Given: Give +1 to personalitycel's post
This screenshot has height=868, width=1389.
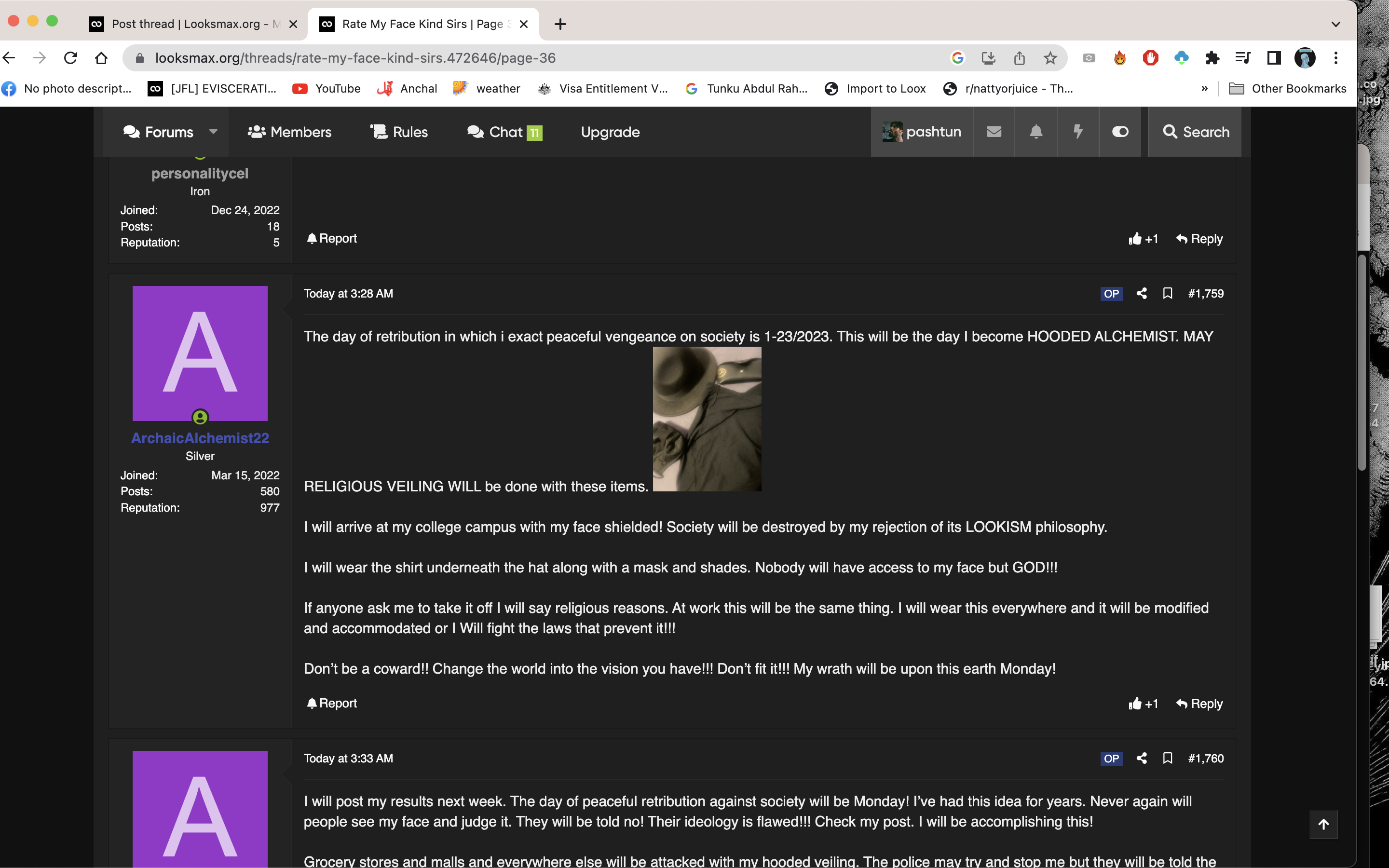Looking at the screenshot, I should pos(1143,239).
